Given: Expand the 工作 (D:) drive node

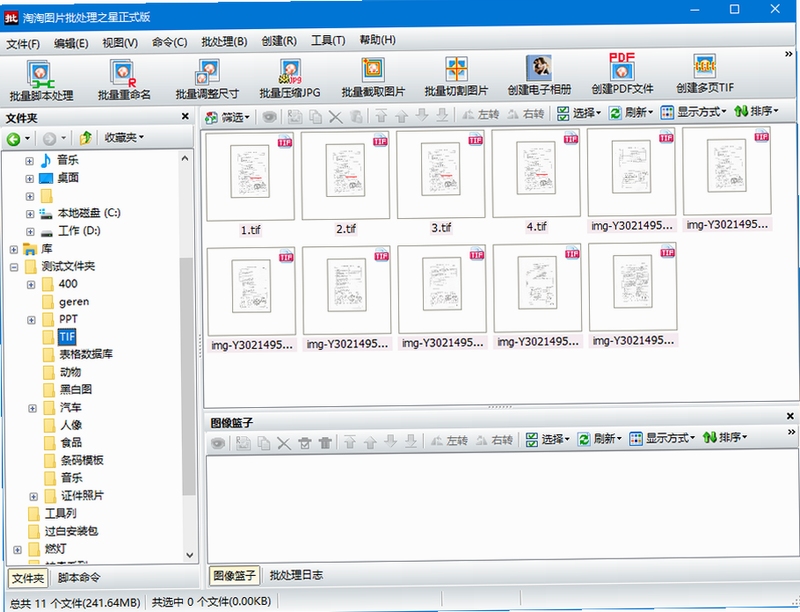Looking at the screenshot, I should pos(30,232).
